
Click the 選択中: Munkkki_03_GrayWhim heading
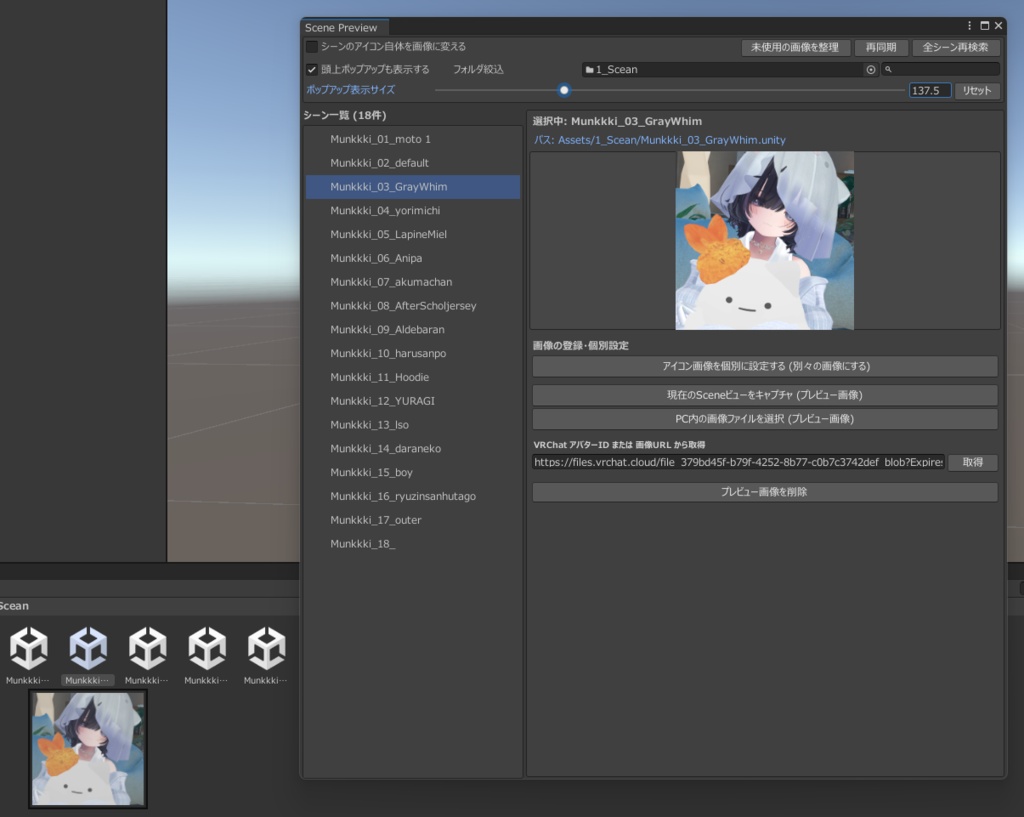click(617, 121)
